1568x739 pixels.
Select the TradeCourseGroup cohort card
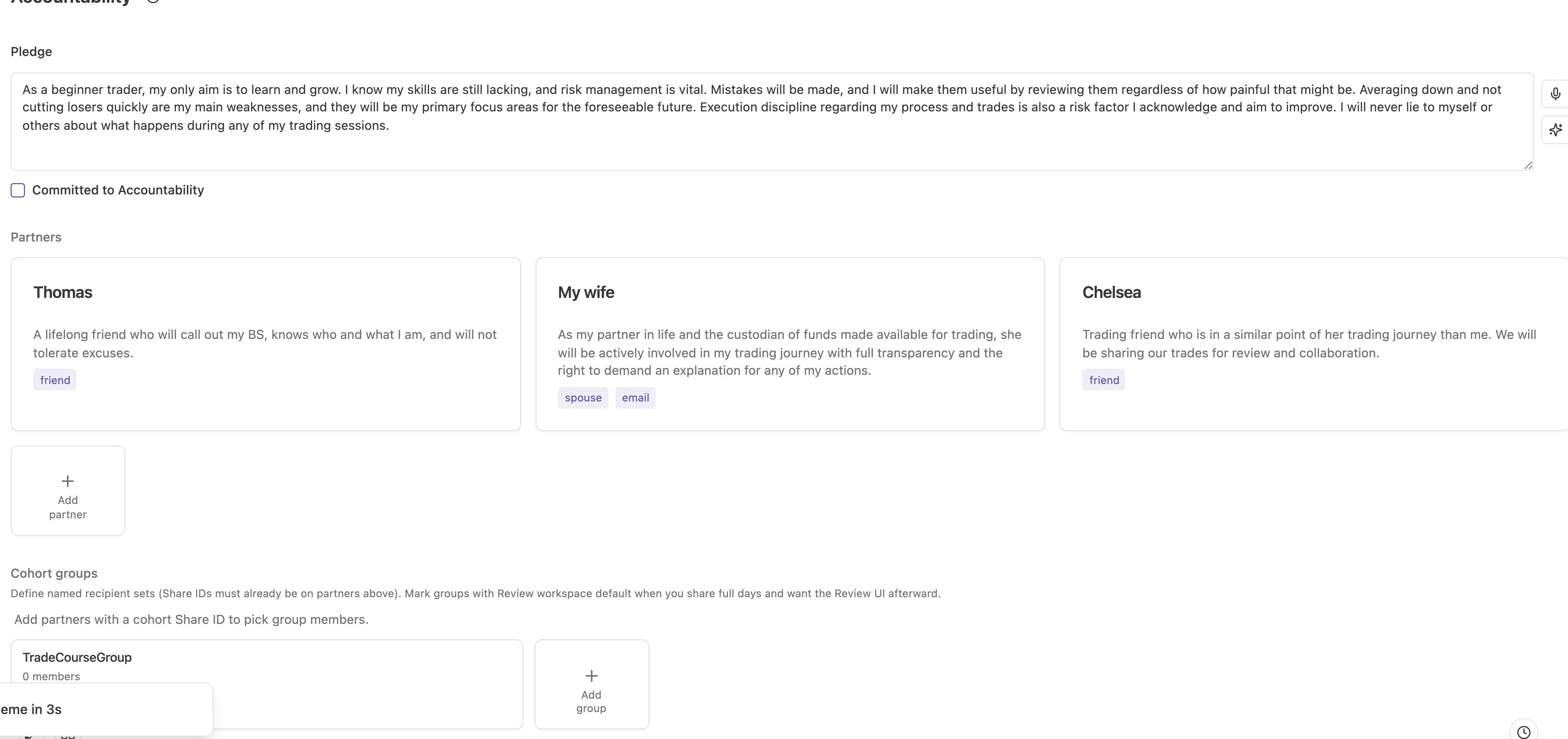click(267, 684)
